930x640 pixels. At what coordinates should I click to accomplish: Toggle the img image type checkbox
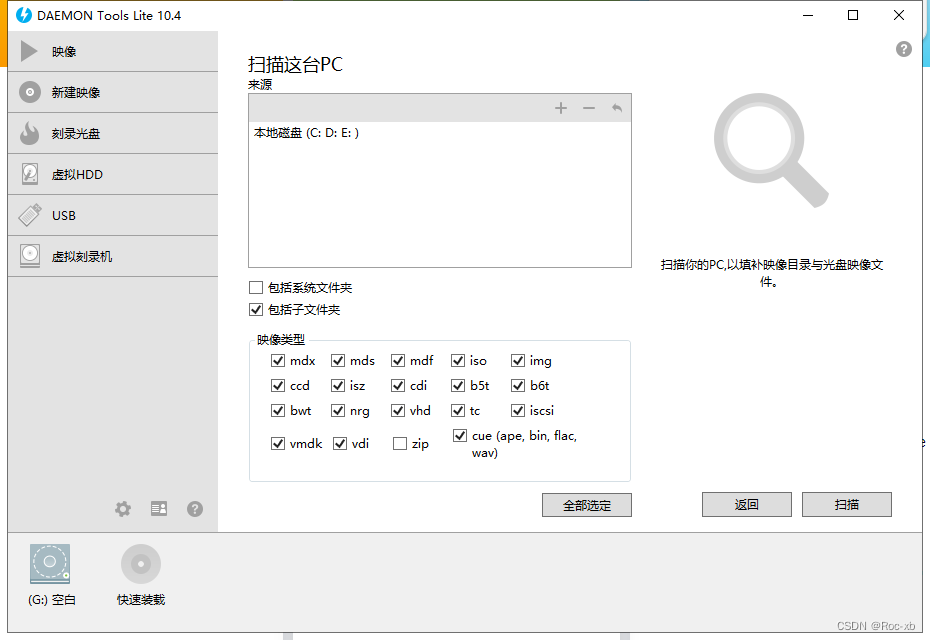[x=518, y=361]
